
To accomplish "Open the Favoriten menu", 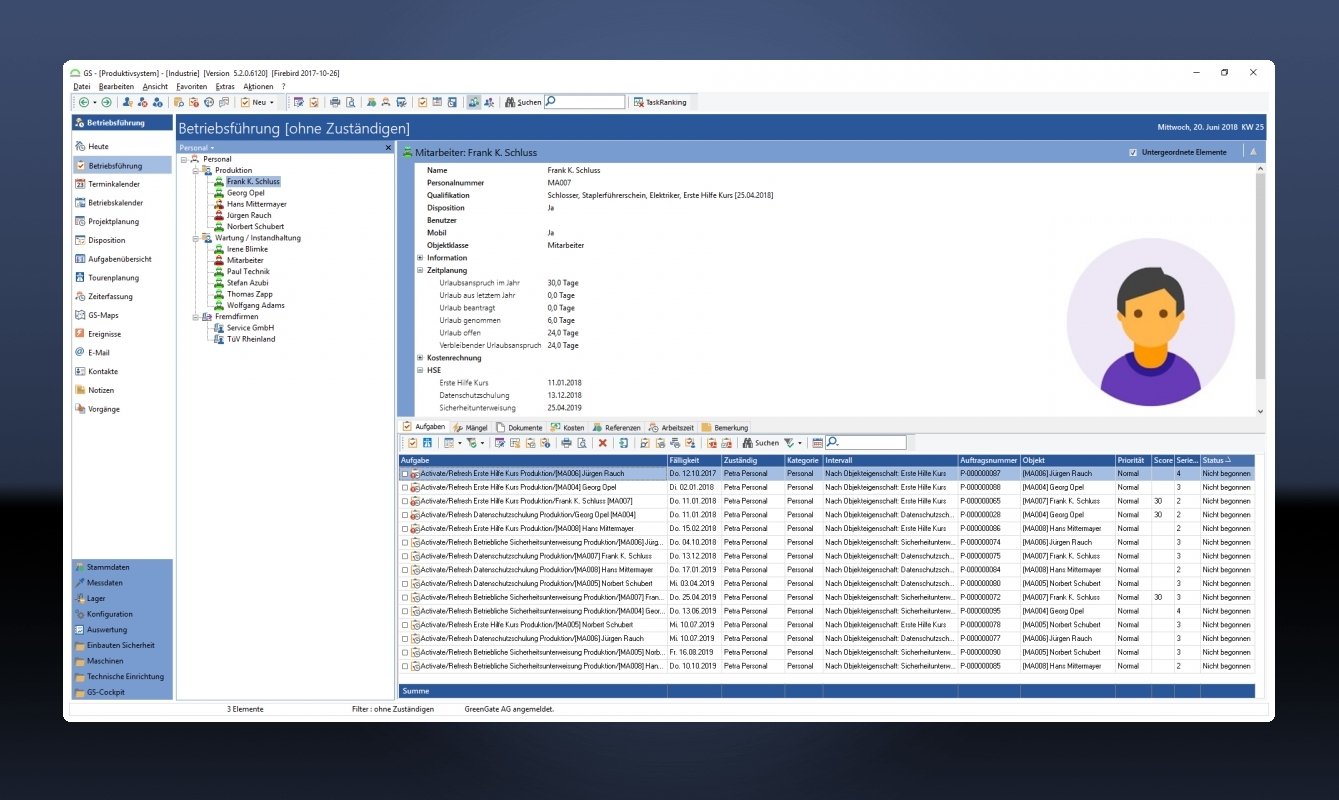I will [192, 87].
